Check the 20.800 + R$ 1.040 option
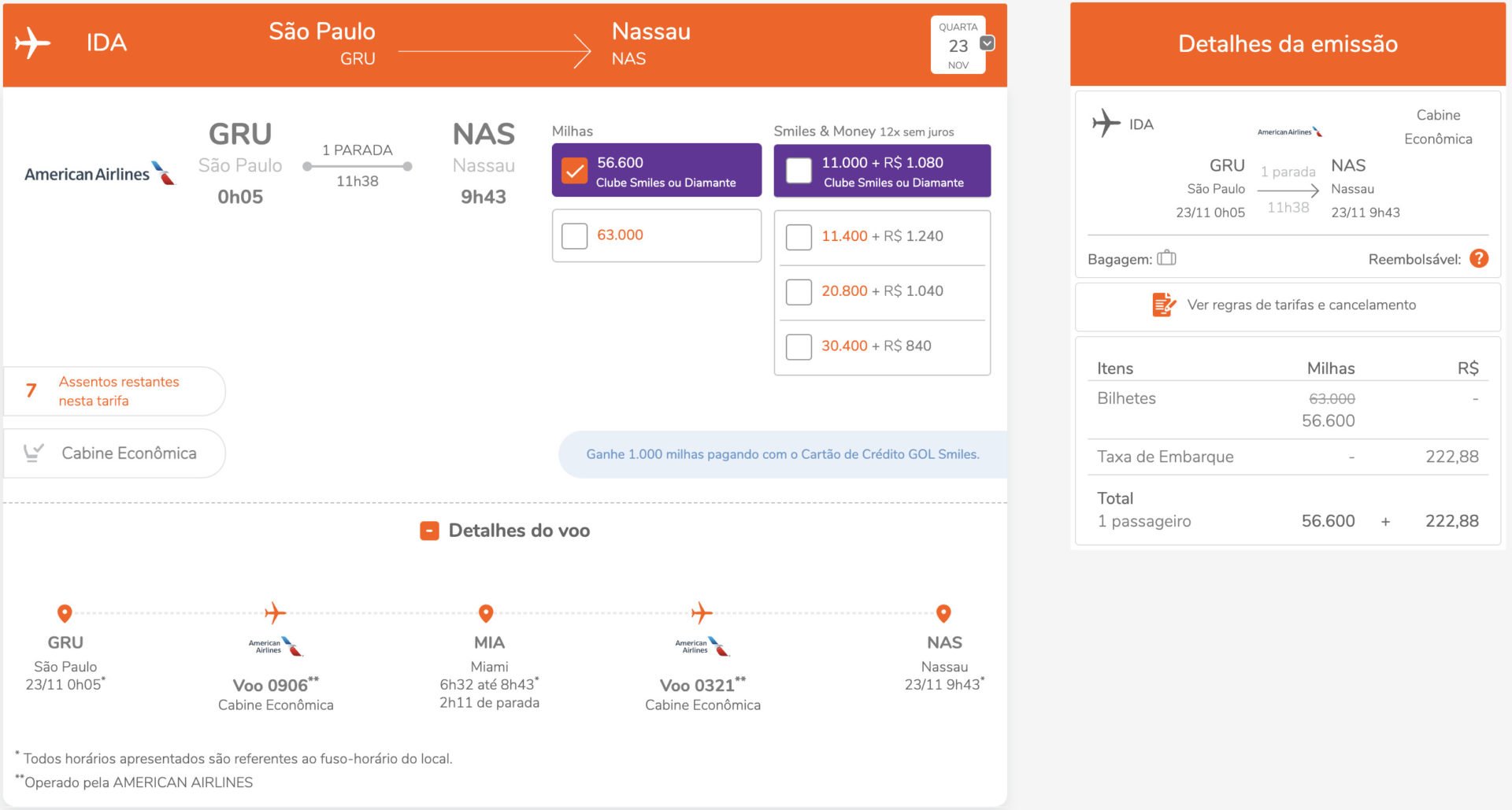The height and width of the screenshot is (810, 1512). coord(799,292)
